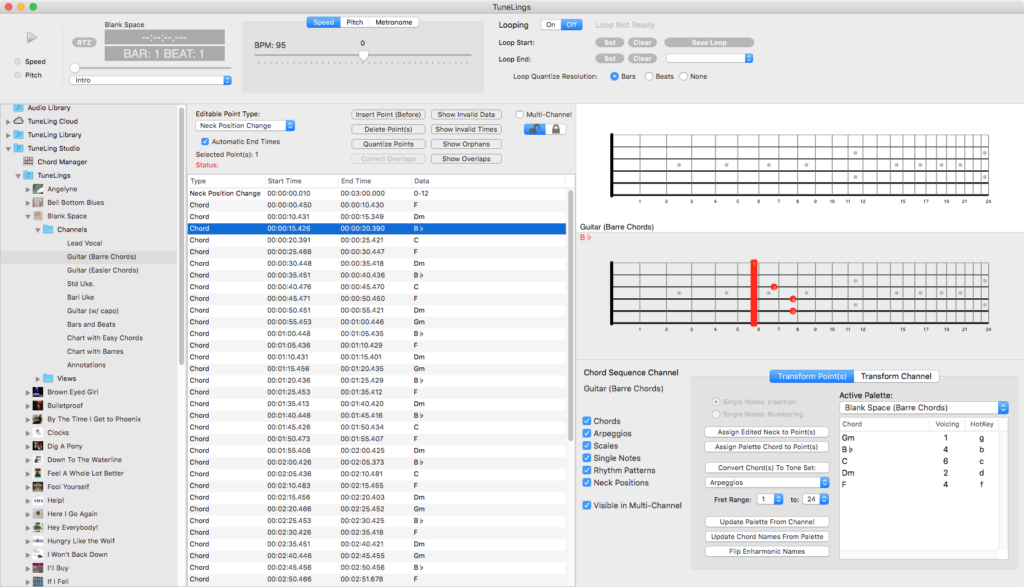Click the Help! album artwork
The width and height of the screenshot is (1024, 587).
[x=38, y=500]
